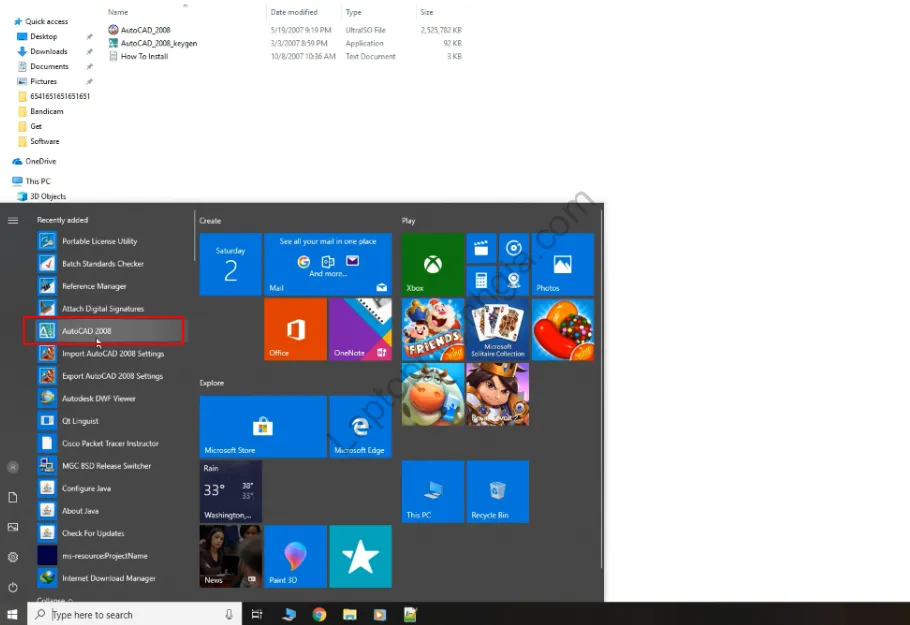Click the Power icon in Start menu
910x625 pixels.
(13, 587)
